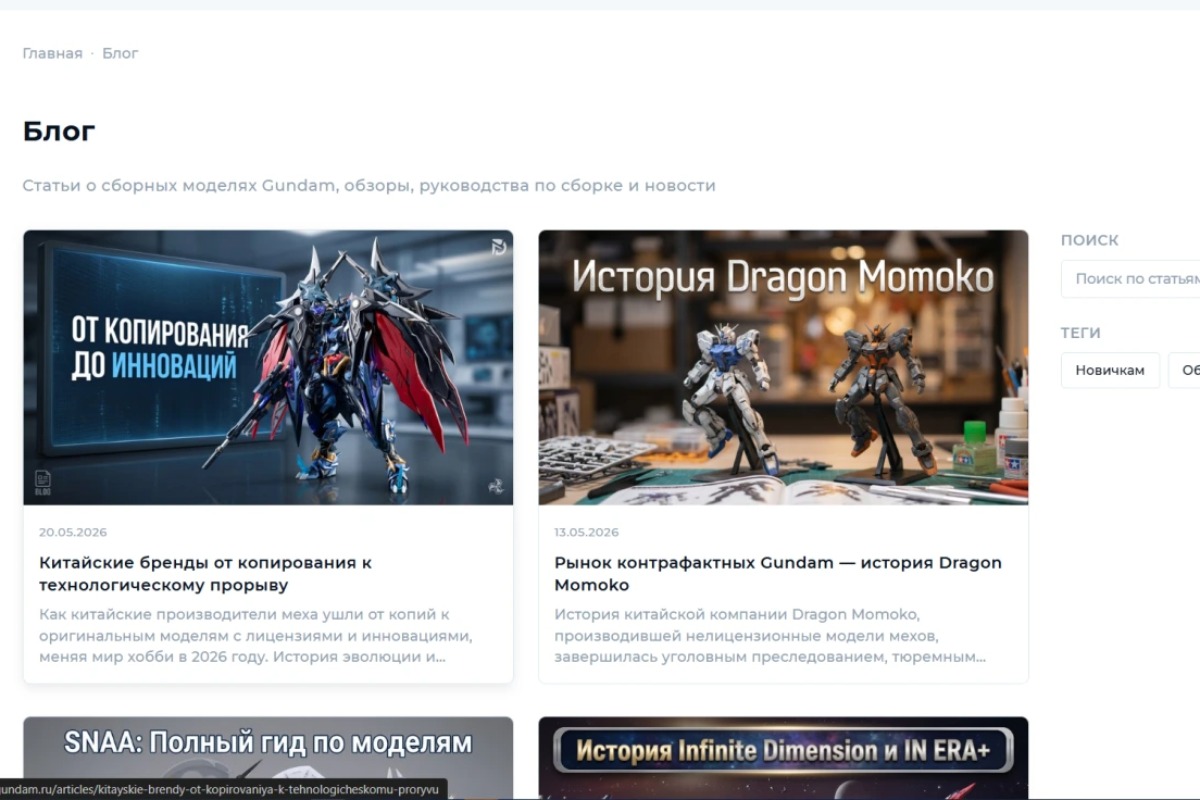The height and width of the screenshot is (800, 1200).
Task: Click the Блог breadcrumb item
Action: click(x=120, y=53)
